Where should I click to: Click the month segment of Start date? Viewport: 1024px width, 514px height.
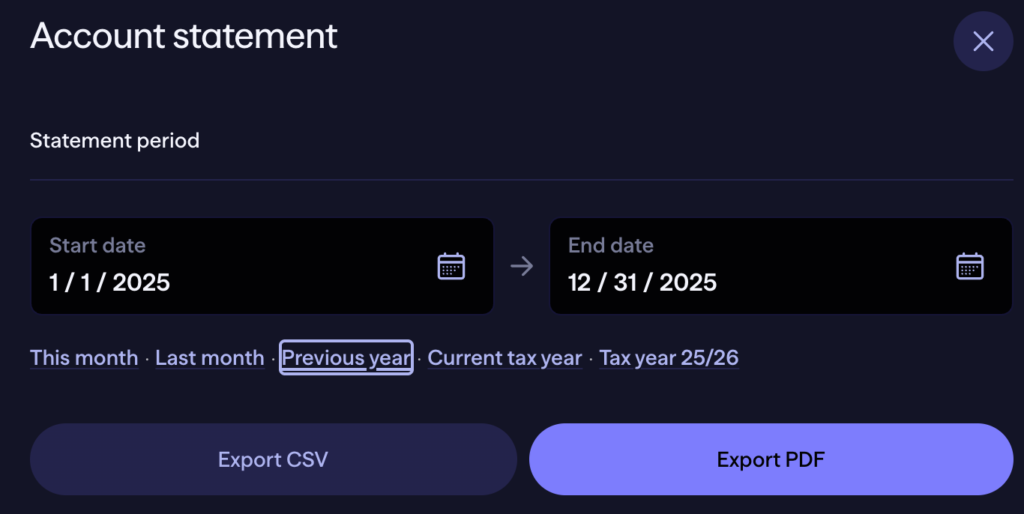tap(54, 283)
